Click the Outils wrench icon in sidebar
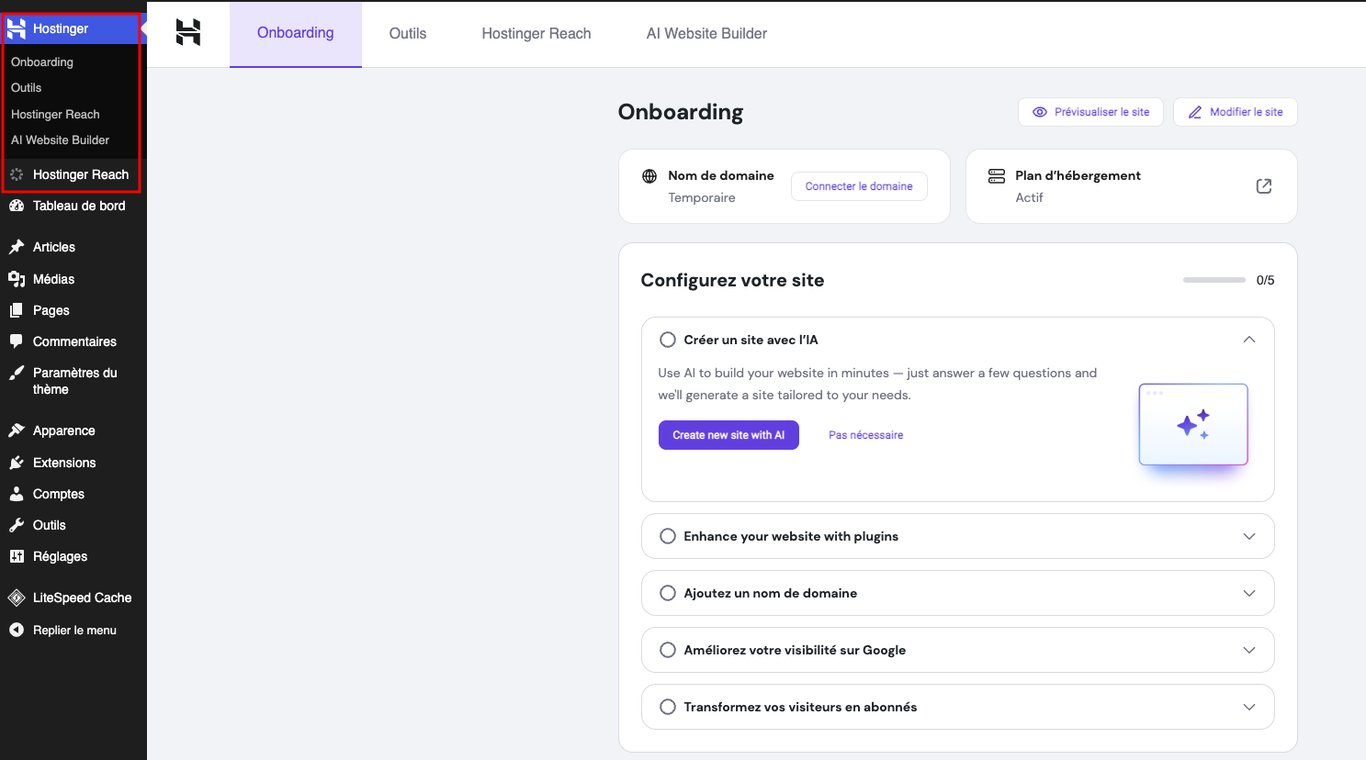 (16, 525)
